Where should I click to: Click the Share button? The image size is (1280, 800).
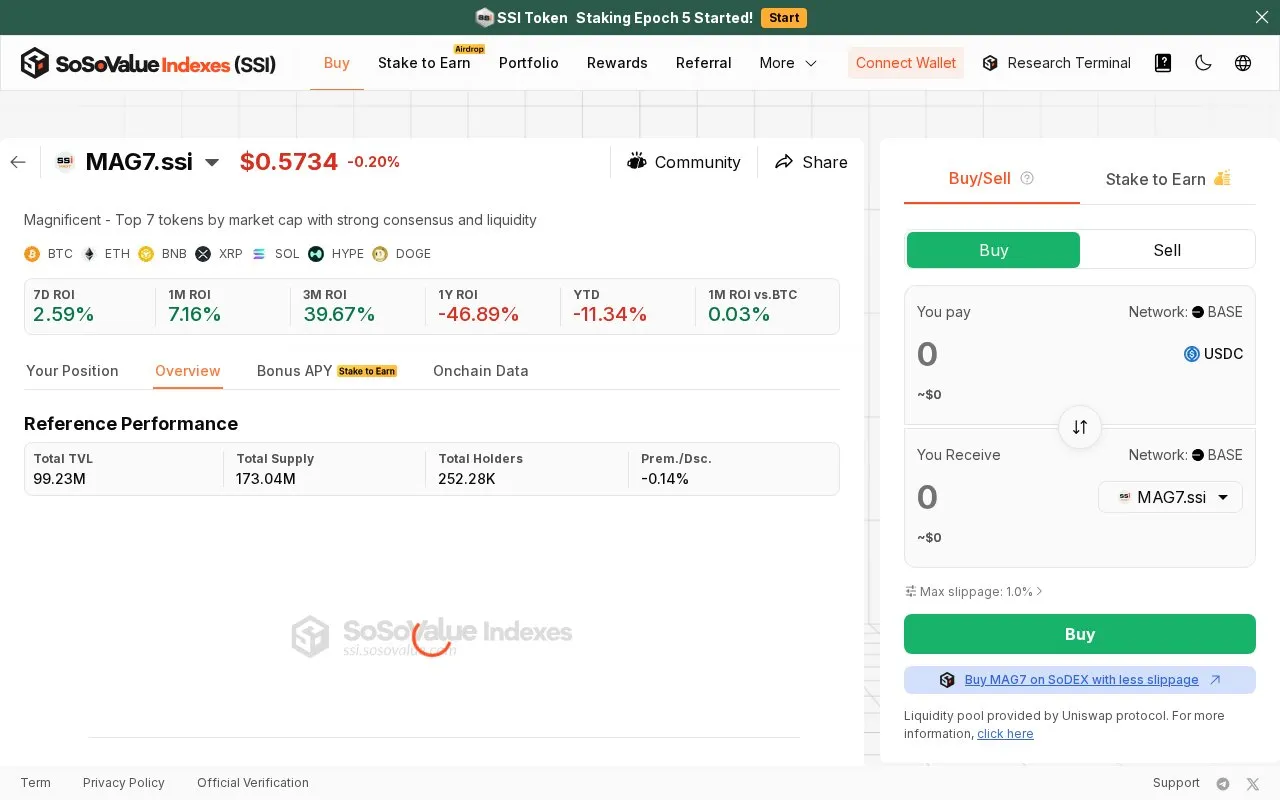811,162
